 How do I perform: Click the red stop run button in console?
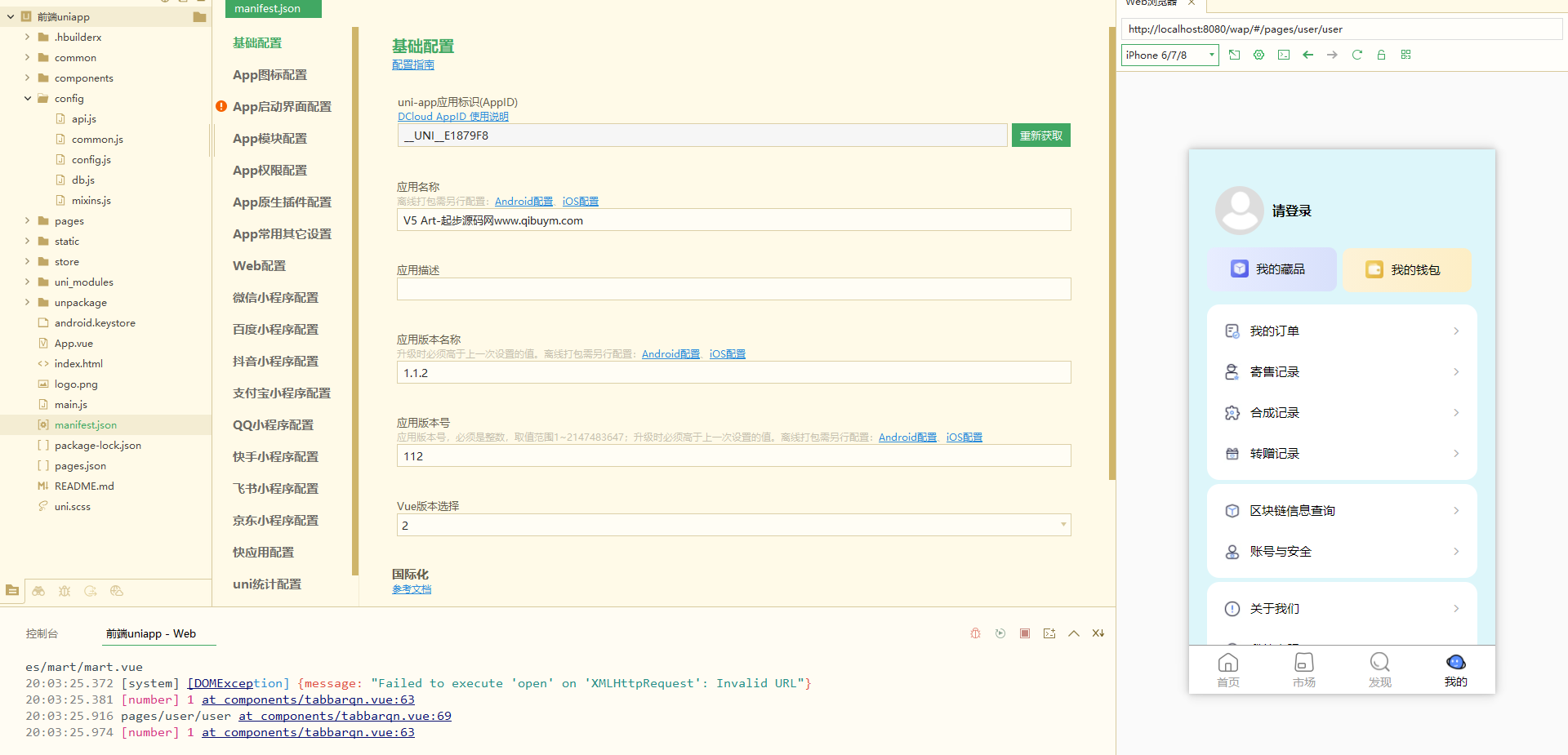pyautogui.click(x=1024, y=633)
